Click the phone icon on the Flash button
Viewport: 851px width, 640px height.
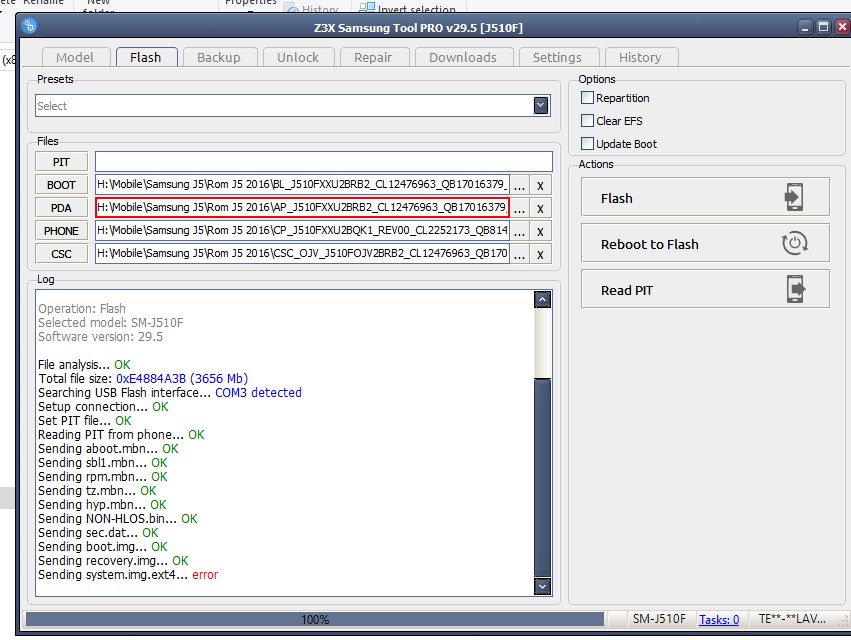coord(794,198)
